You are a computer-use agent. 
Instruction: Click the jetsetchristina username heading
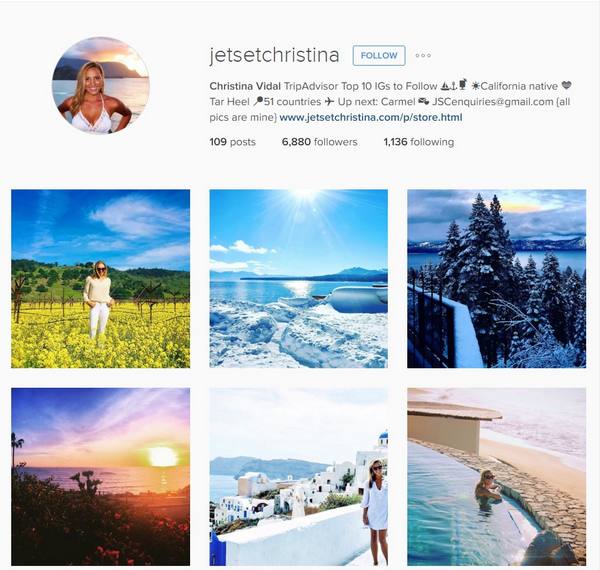(x=274, y=55)
